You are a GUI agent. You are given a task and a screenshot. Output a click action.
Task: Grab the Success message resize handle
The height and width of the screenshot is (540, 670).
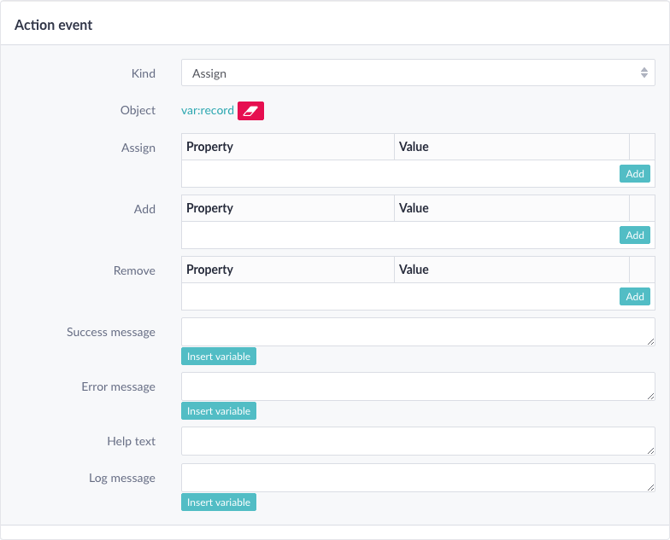coord(650,341)
